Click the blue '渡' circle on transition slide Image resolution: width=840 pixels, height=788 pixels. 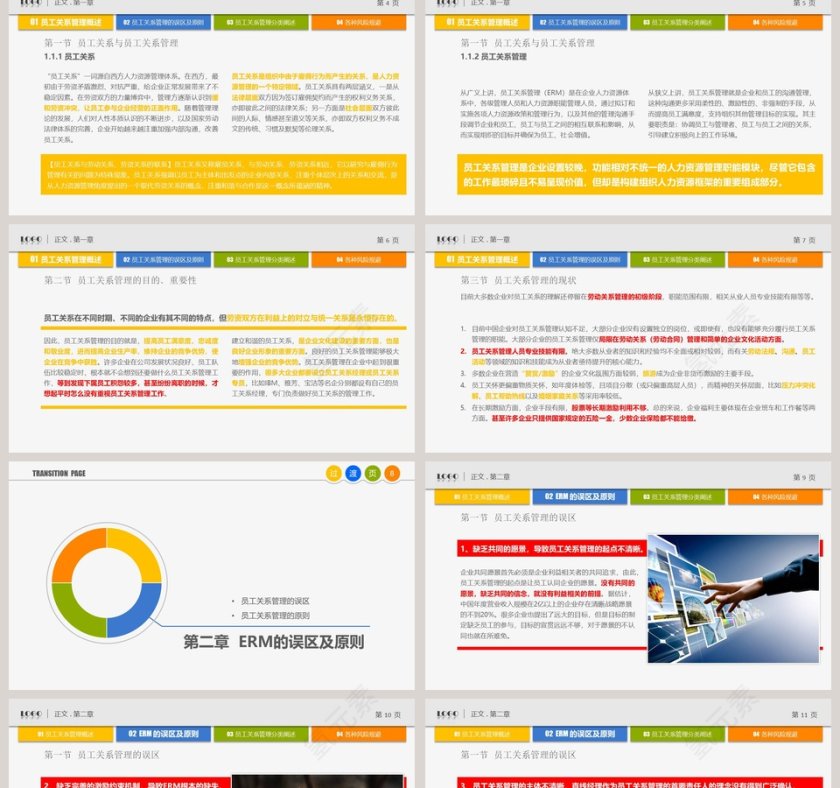pos(353,474)
